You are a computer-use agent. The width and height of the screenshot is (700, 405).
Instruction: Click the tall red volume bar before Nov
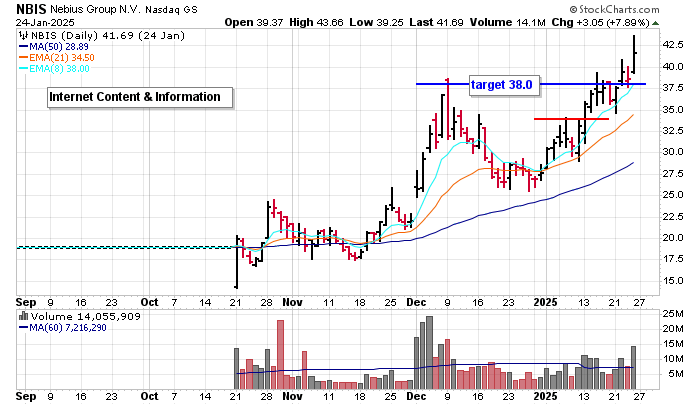pyautogui.click(x=280, y=354)
